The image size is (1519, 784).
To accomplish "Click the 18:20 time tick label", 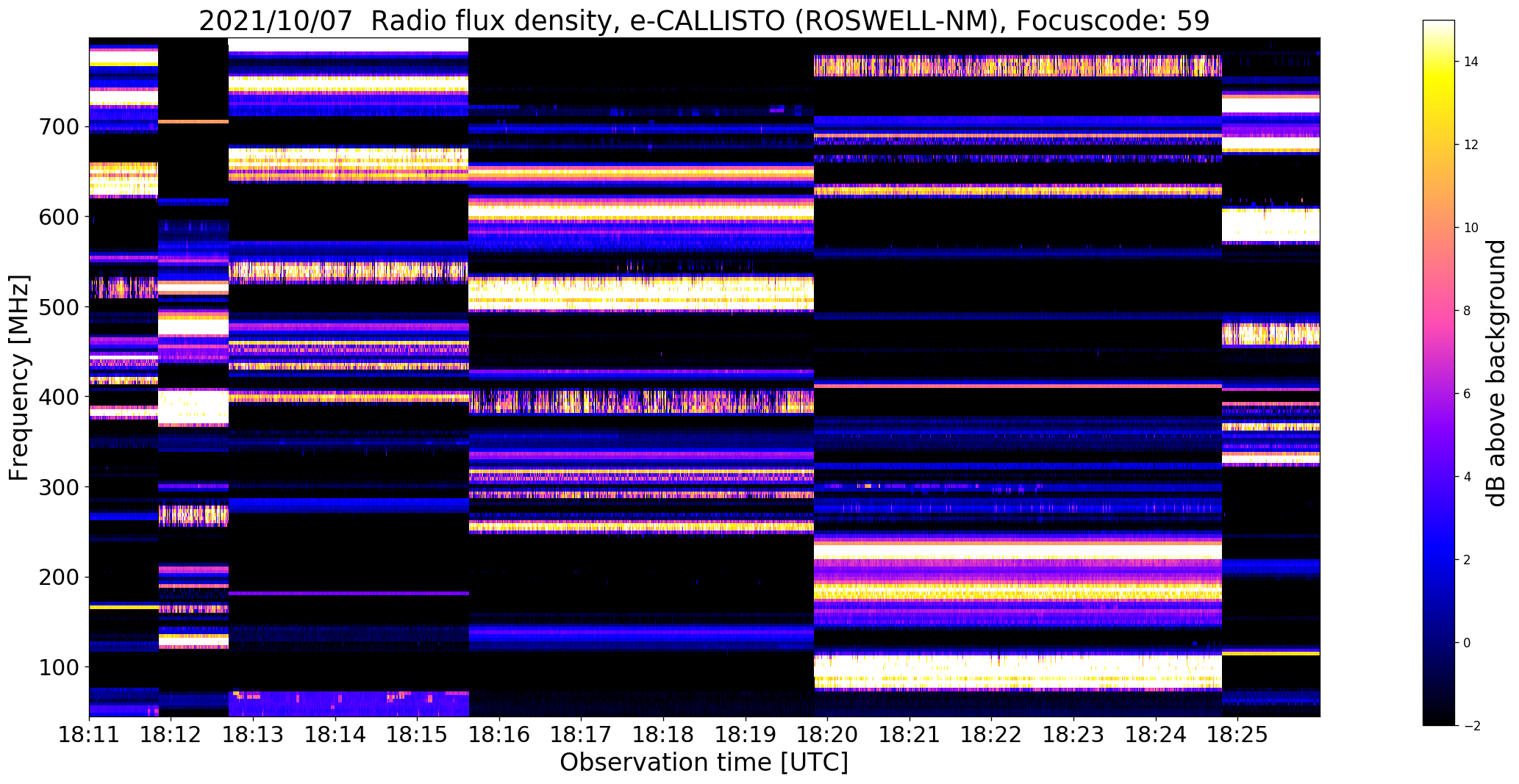I will (828, 733).
